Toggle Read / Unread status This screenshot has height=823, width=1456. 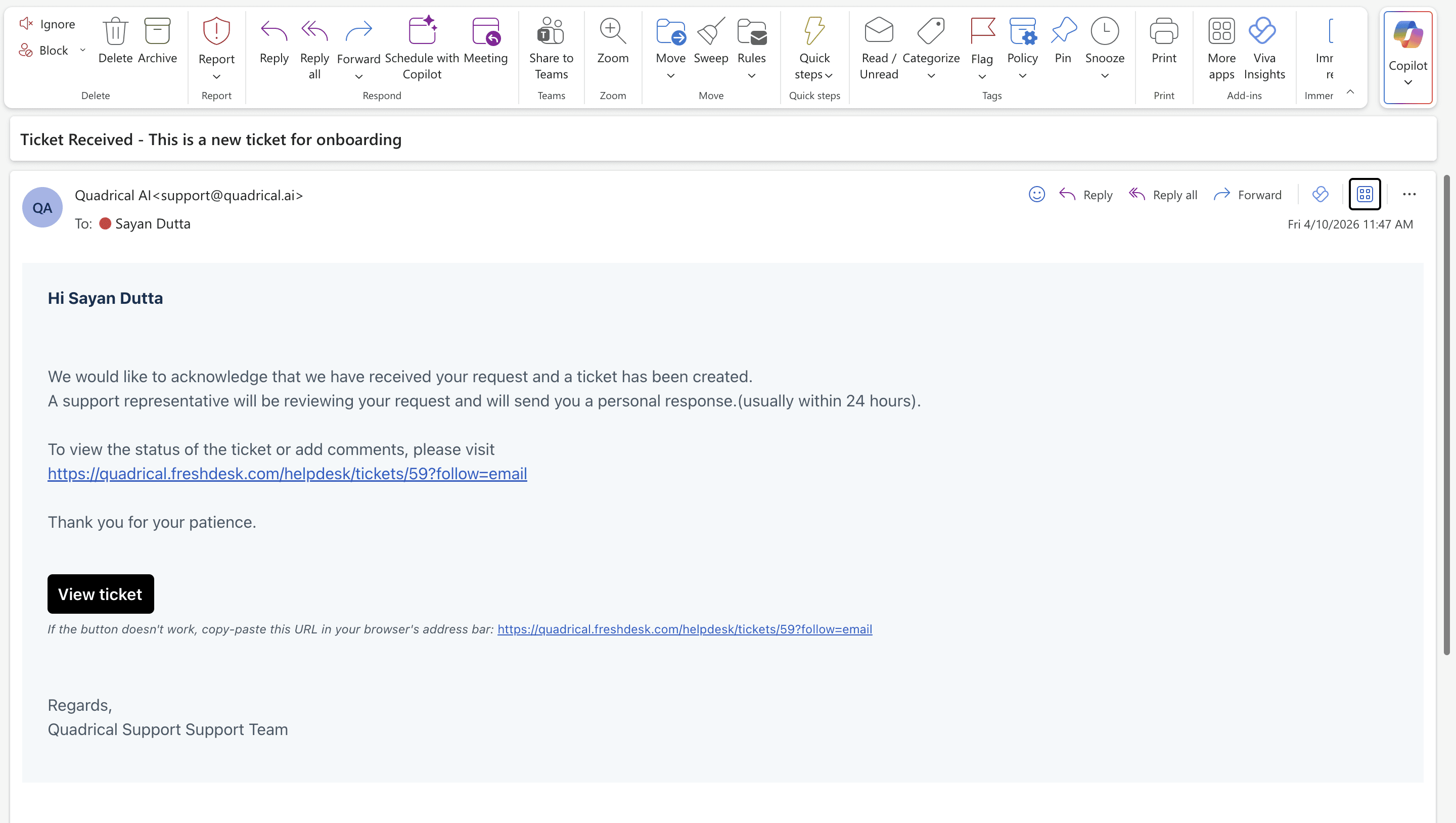878,31
